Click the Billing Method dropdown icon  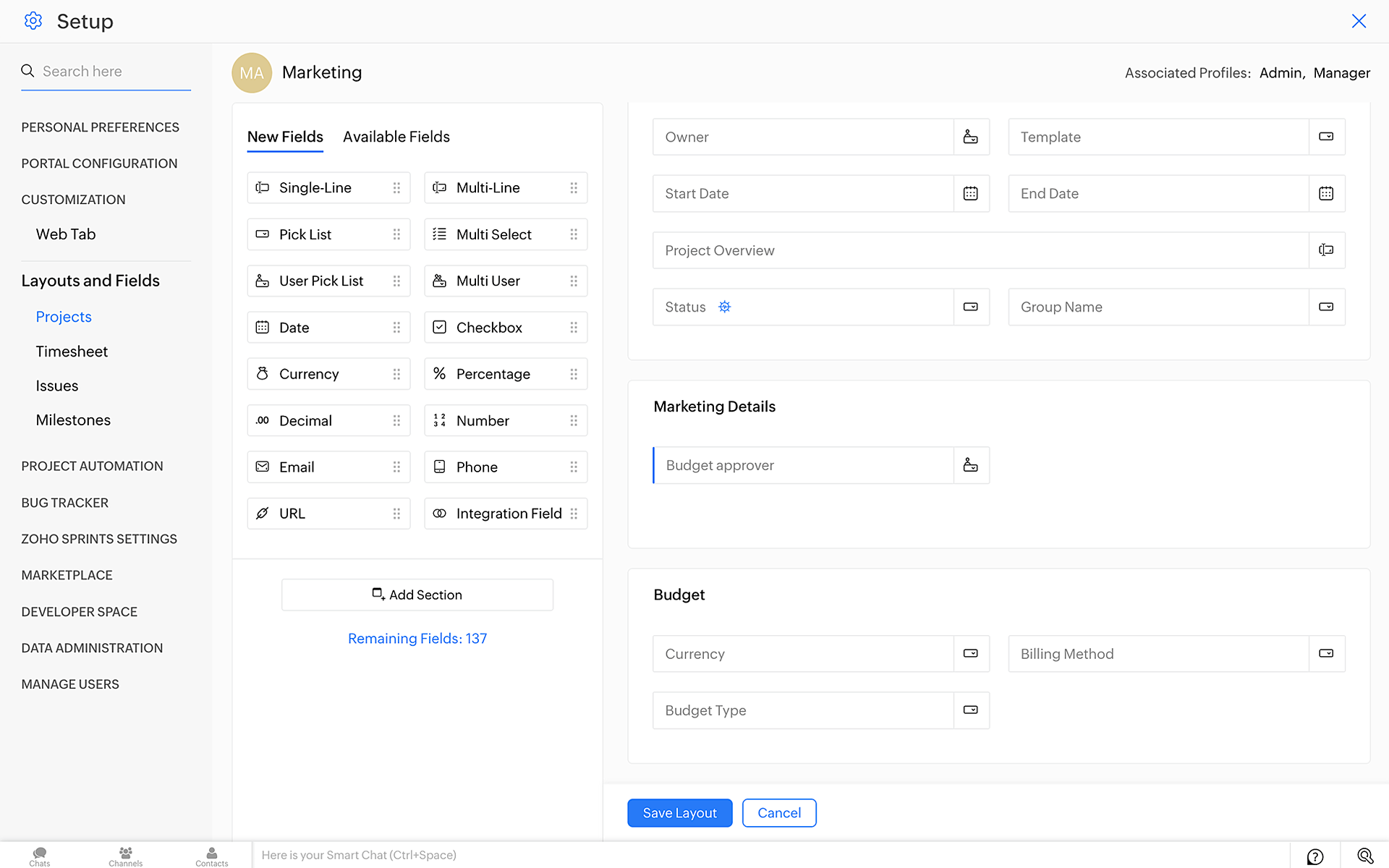pos(1325,653)
